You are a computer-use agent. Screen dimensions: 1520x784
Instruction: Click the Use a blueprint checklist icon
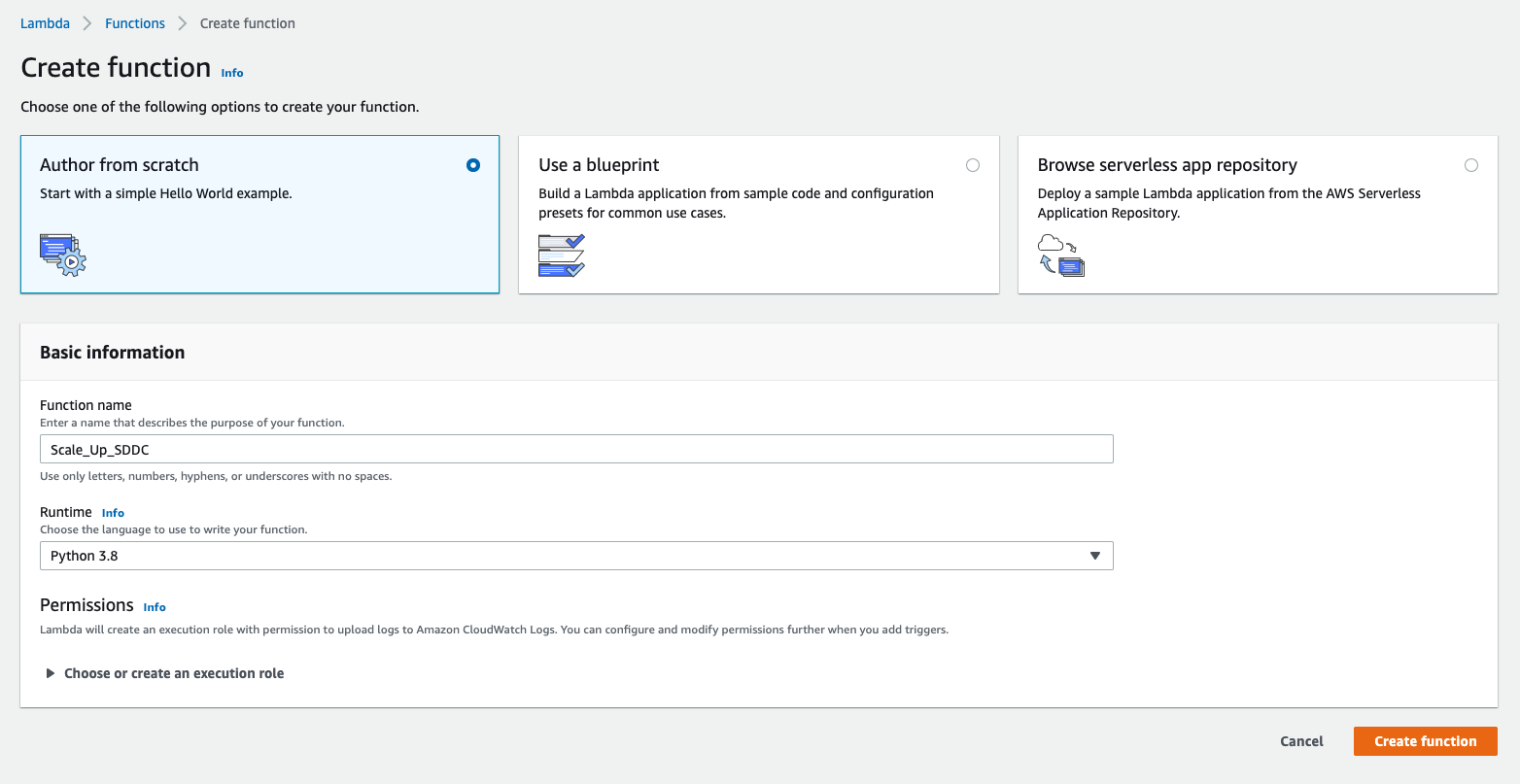click(x=562, y=256)
